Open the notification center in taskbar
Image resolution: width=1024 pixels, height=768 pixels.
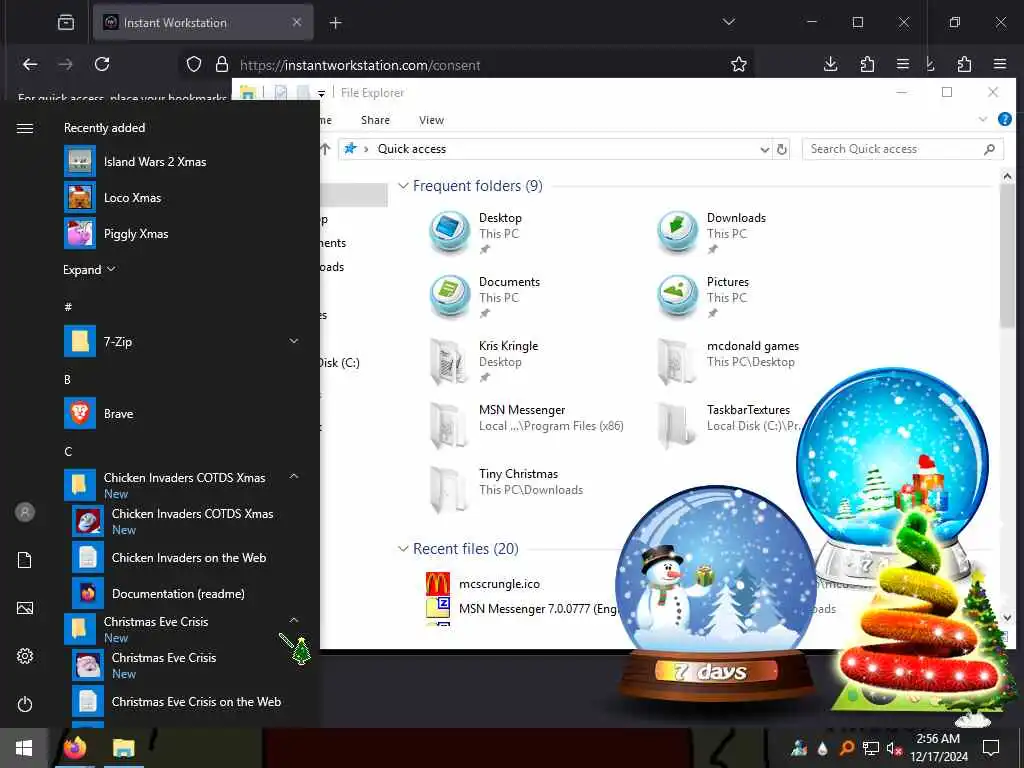click(991, 748)
